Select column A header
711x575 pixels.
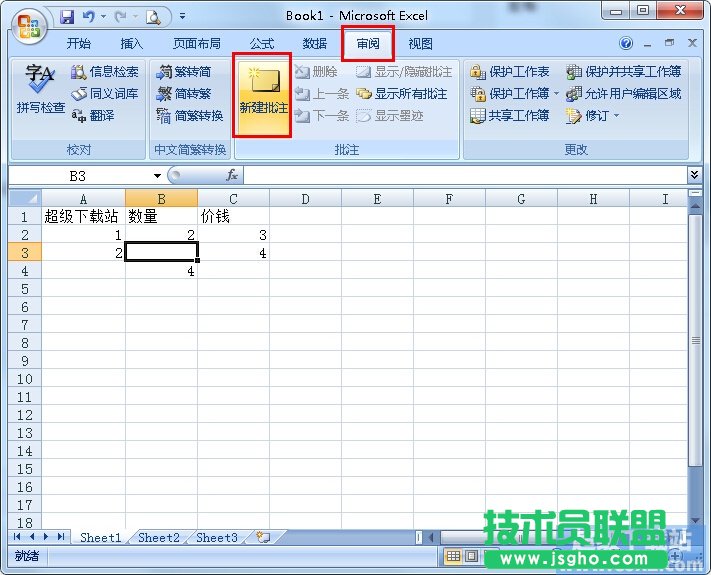83,199
